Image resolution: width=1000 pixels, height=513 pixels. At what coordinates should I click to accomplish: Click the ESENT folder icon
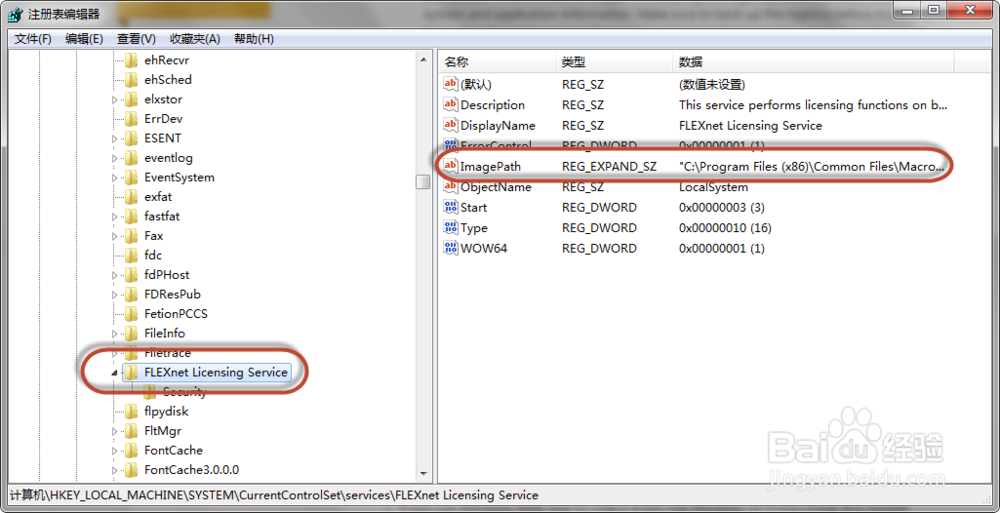tap(131, 138)
